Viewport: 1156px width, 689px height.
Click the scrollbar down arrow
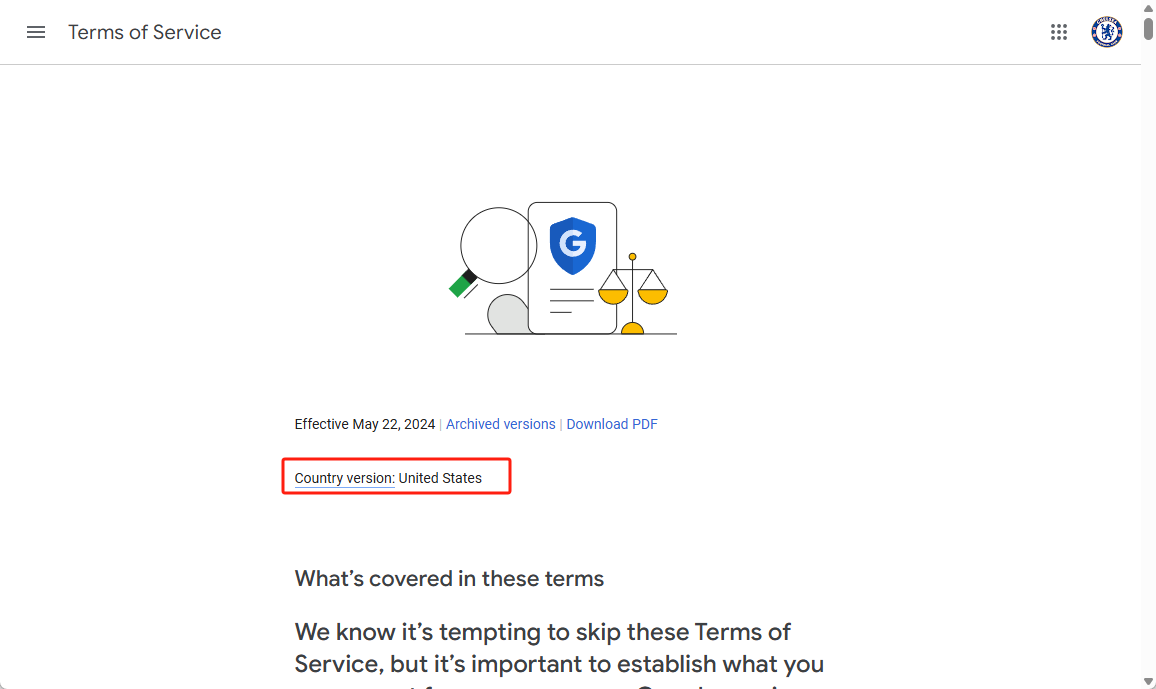pos(1148,681)
